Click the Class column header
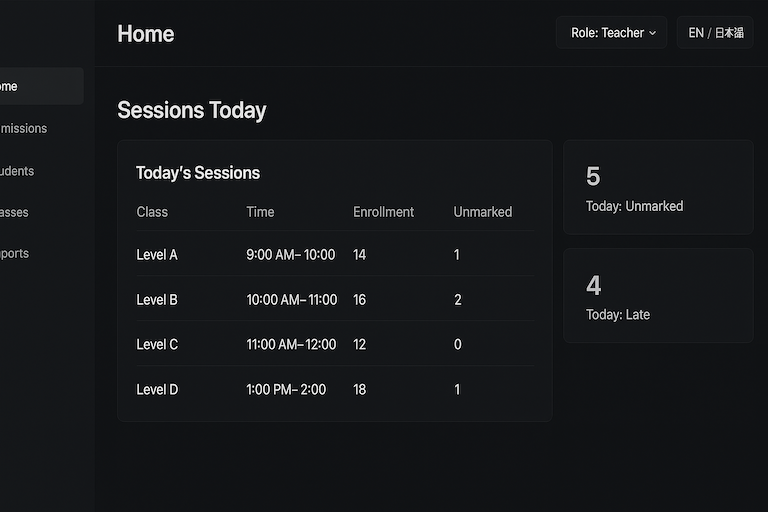768x512 pixels. click(x=152, y=212)
